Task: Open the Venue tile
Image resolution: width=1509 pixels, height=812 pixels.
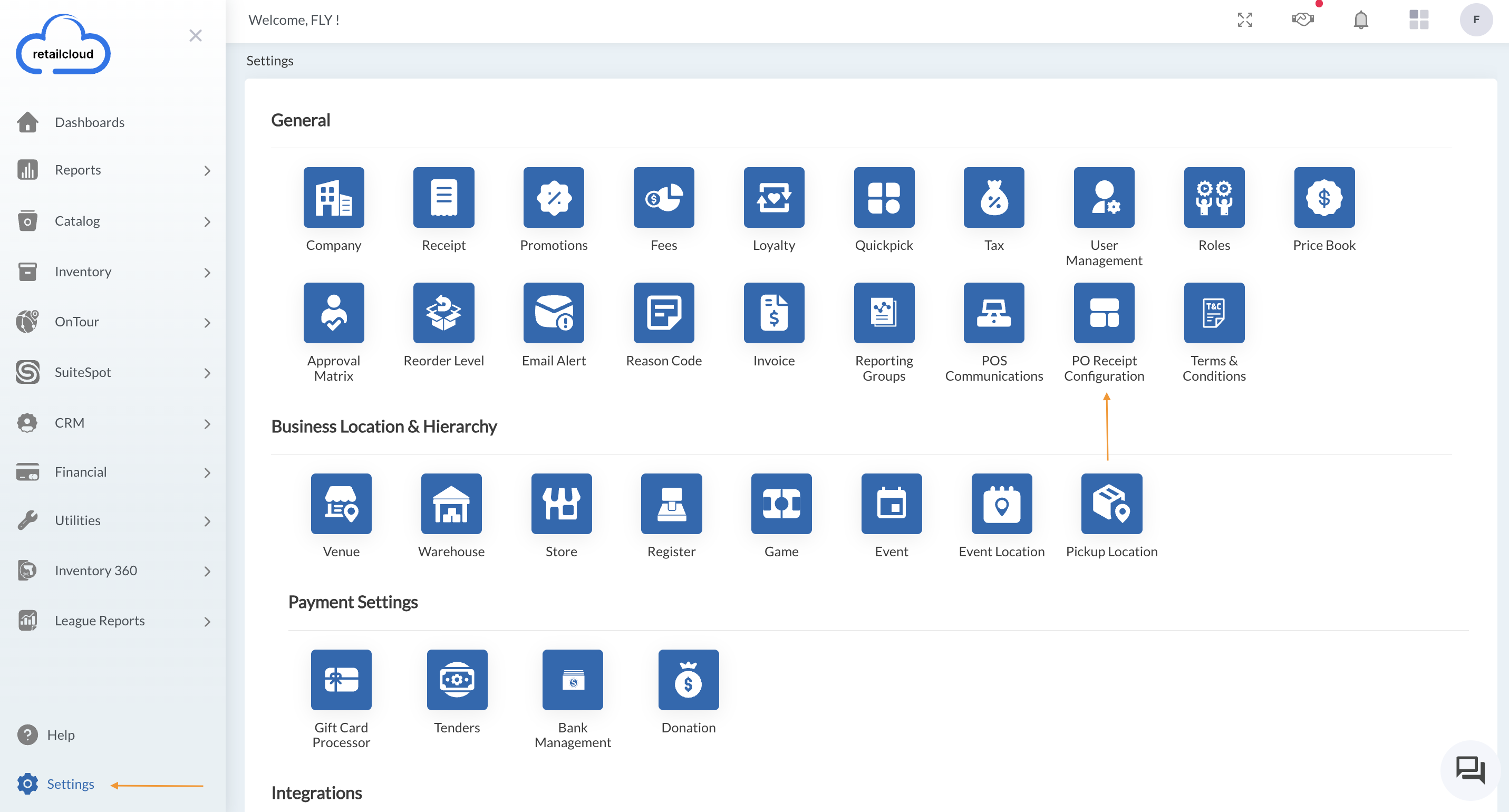Action: [x=341, y=504]
